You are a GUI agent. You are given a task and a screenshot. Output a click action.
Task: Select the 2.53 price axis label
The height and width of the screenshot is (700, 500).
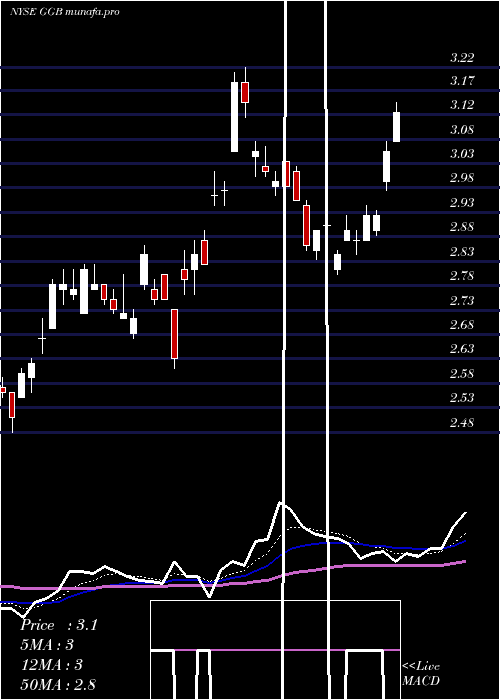462,397
